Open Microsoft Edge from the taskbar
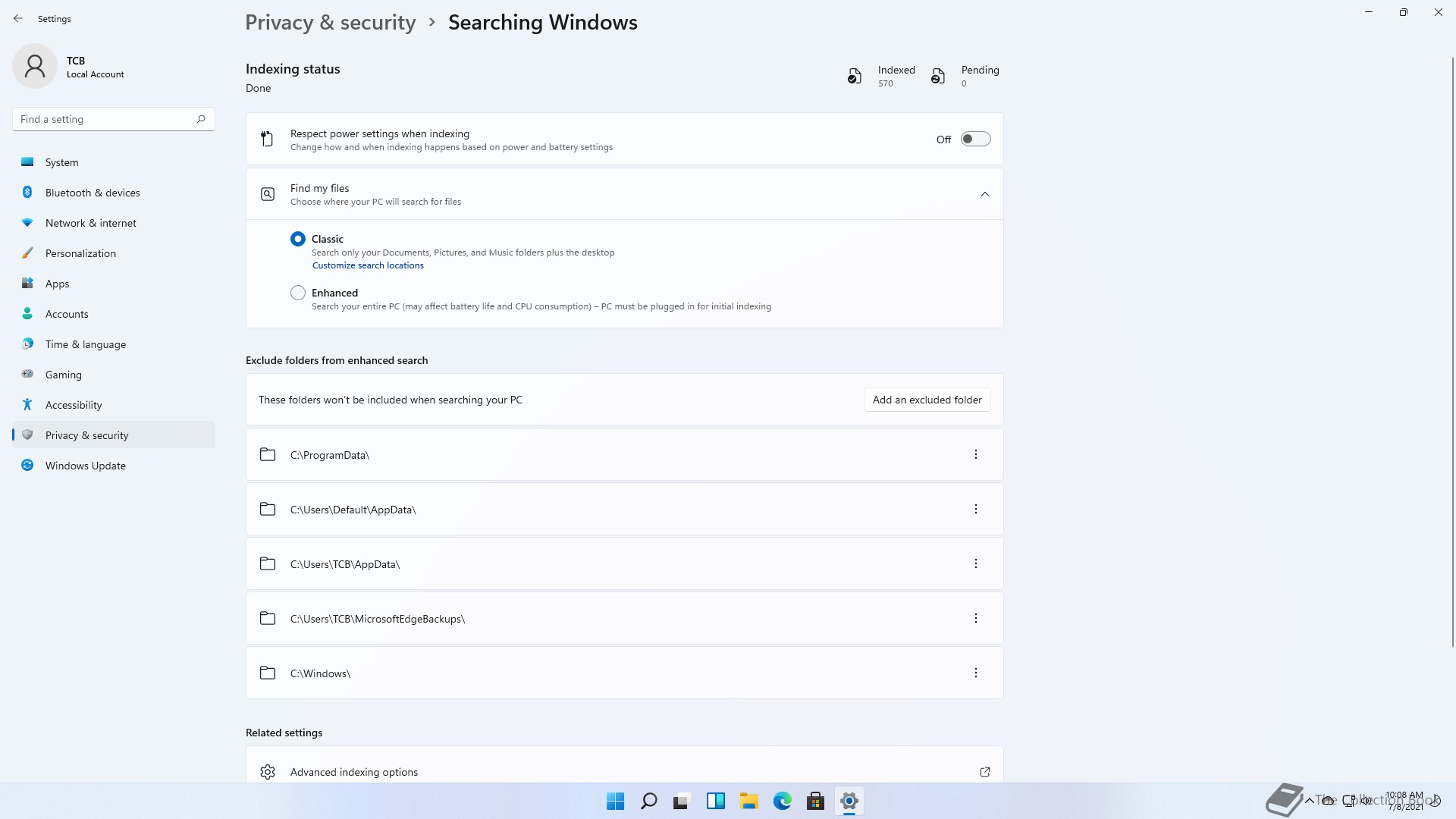The height and width of the screenshot is (819, 1456). (x=782, y=801)
